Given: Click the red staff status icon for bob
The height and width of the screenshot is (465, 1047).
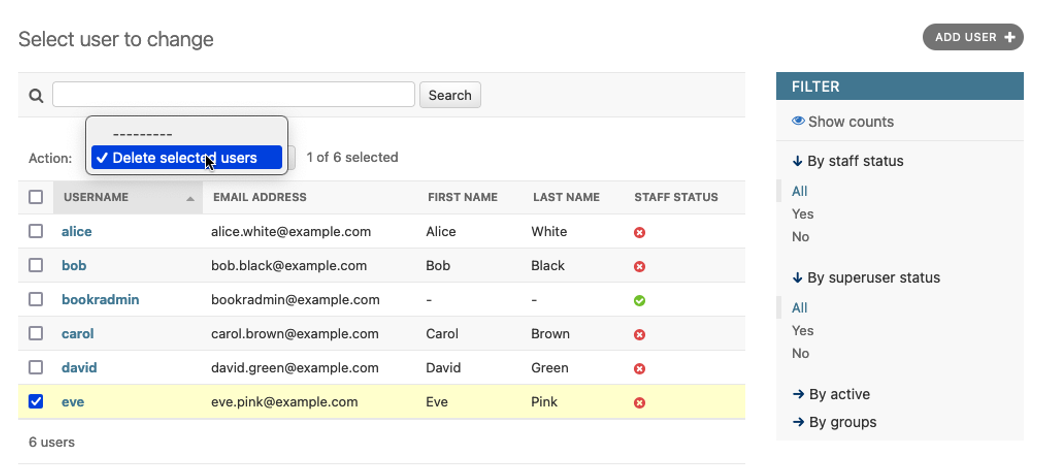Looking at the screenshot, I should [x=640, y=267].
